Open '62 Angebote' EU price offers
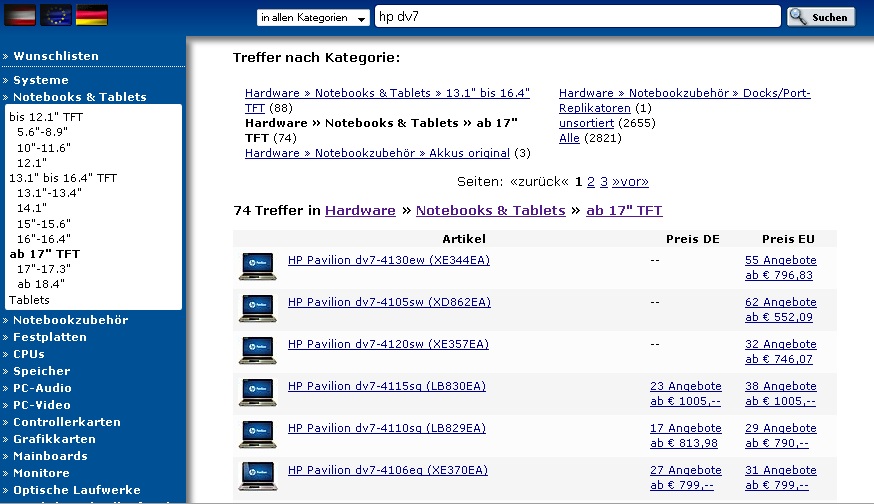The width and height of the screenshot is (874, 504). [780, 302]
